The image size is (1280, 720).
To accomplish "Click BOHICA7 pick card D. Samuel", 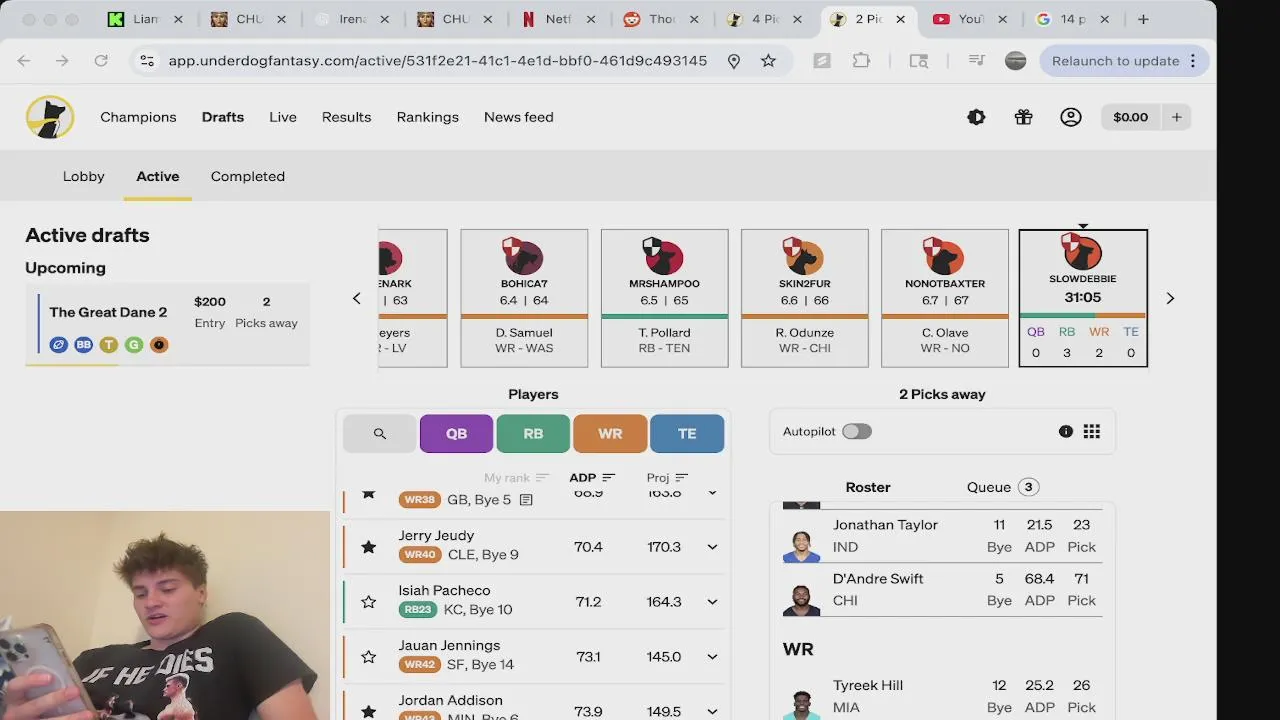I will (524, 298).
